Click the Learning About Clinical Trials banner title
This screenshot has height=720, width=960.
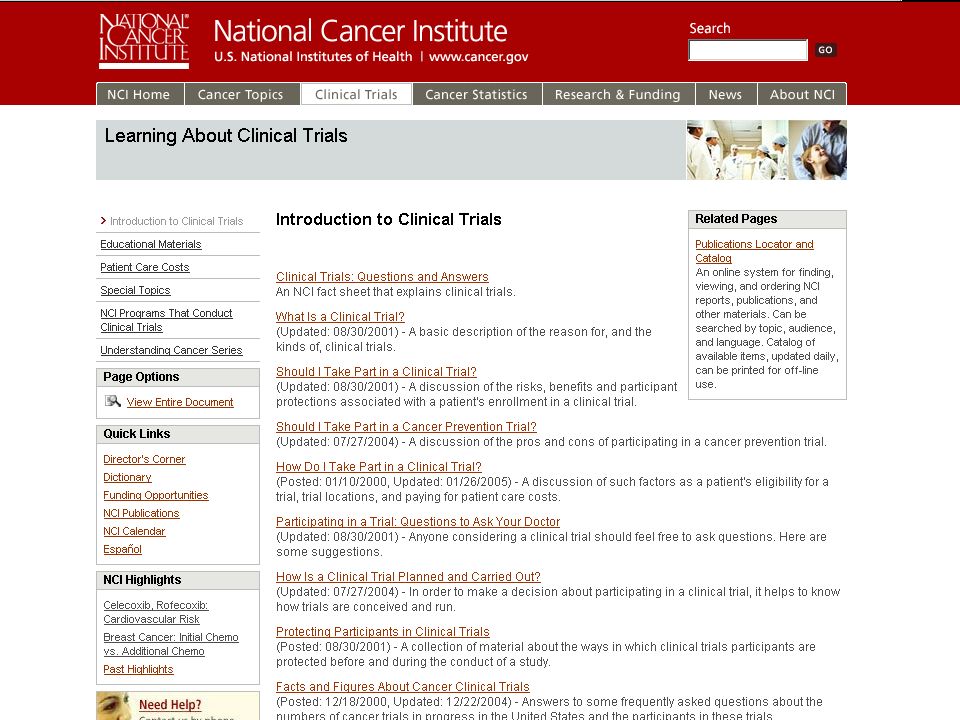pyautogui.click(x=226, y=135)
